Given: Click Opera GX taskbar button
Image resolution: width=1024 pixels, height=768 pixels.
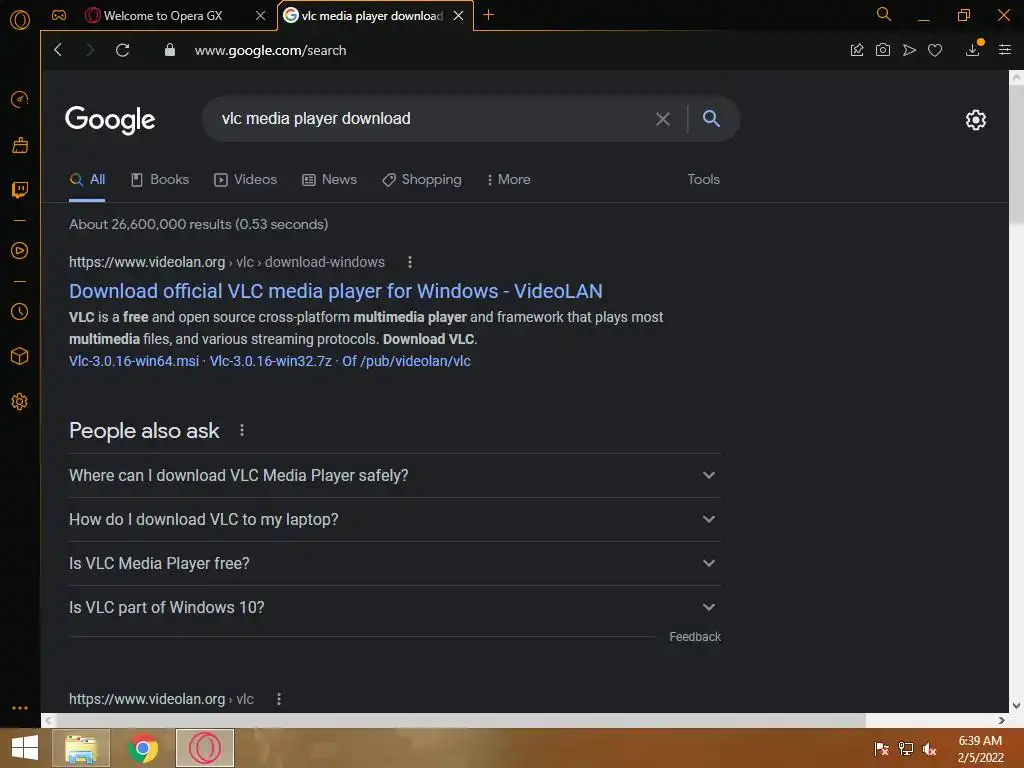Looking at the screenshot, I should pos(205,748).
